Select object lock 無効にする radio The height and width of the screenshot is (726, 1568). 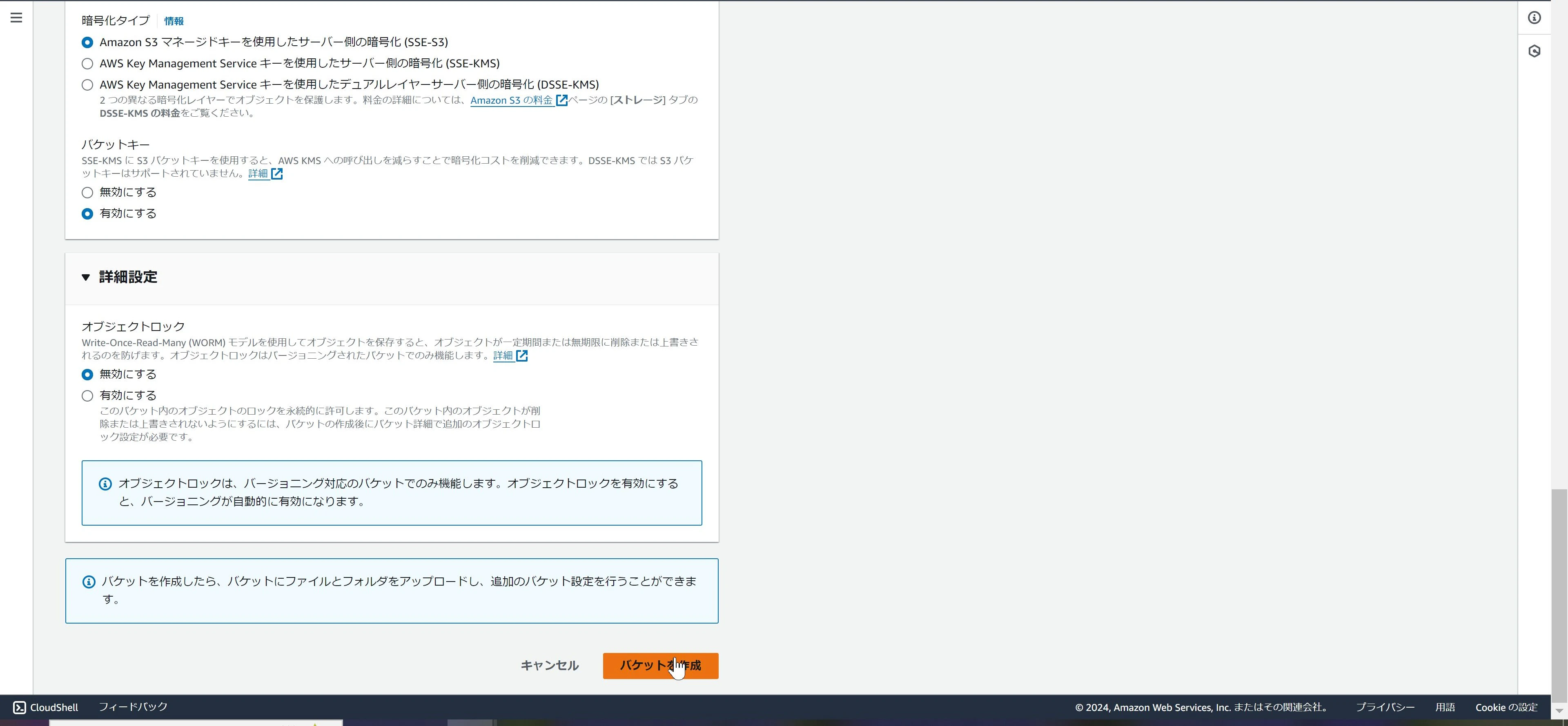88,375
